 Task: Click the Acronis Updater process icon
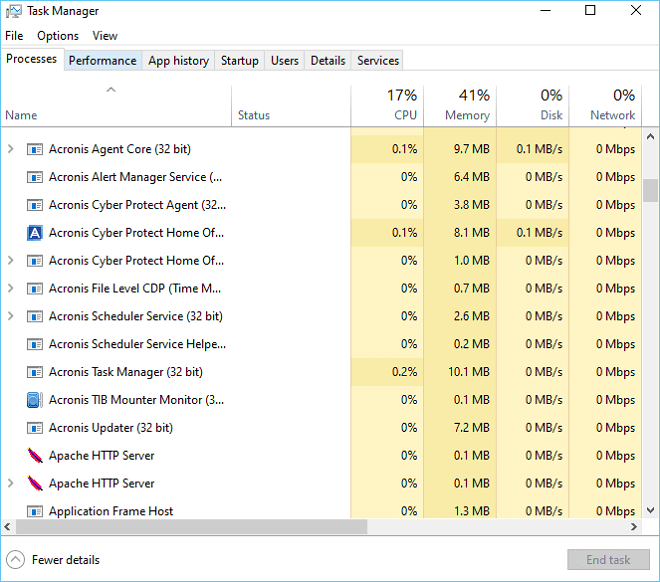pos(35,428)
